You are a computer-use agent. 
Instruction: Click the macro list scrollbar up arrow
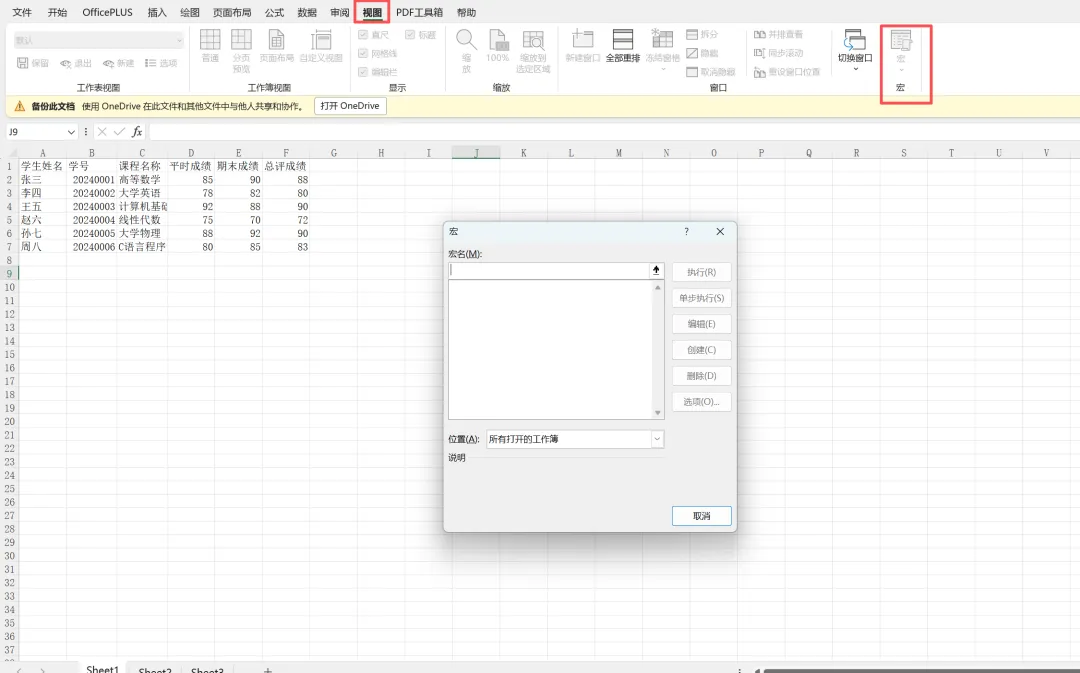click(658, 287)
